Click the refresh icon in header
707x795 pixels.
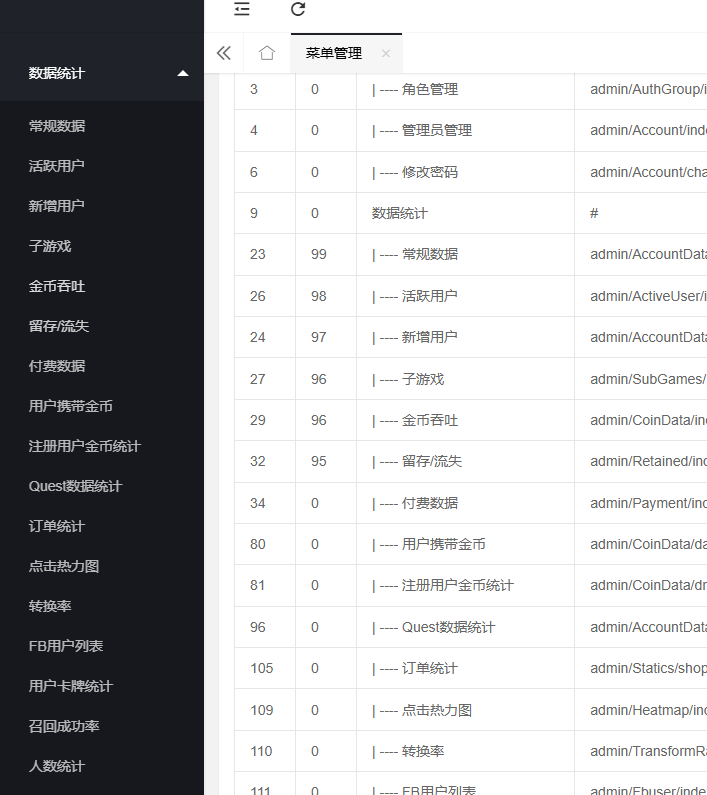tap(298, 10)
